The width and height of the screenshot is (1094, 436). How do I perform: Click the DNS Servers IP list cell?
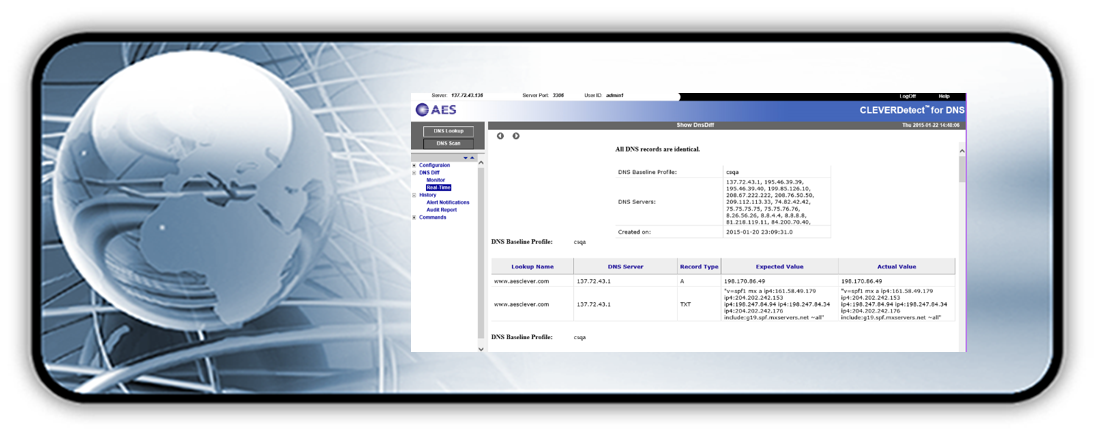(x=777, y=202)
